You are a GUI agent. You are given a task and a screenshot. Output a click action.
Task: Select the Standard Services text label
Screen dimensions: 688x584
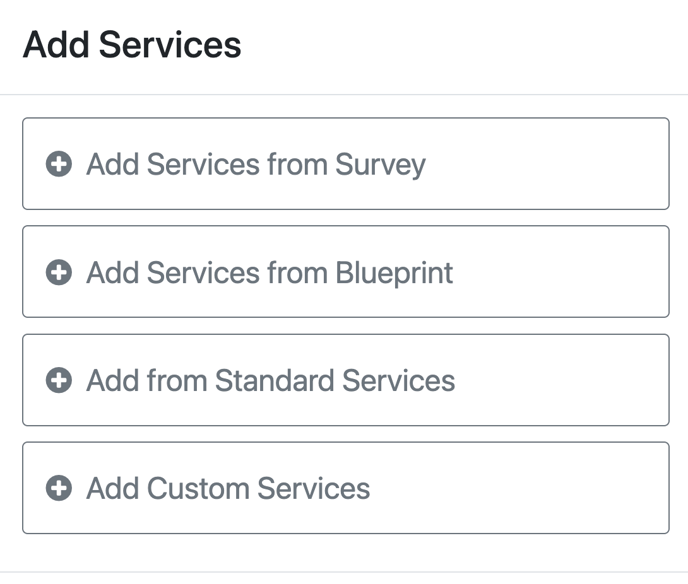click(270, 380)
